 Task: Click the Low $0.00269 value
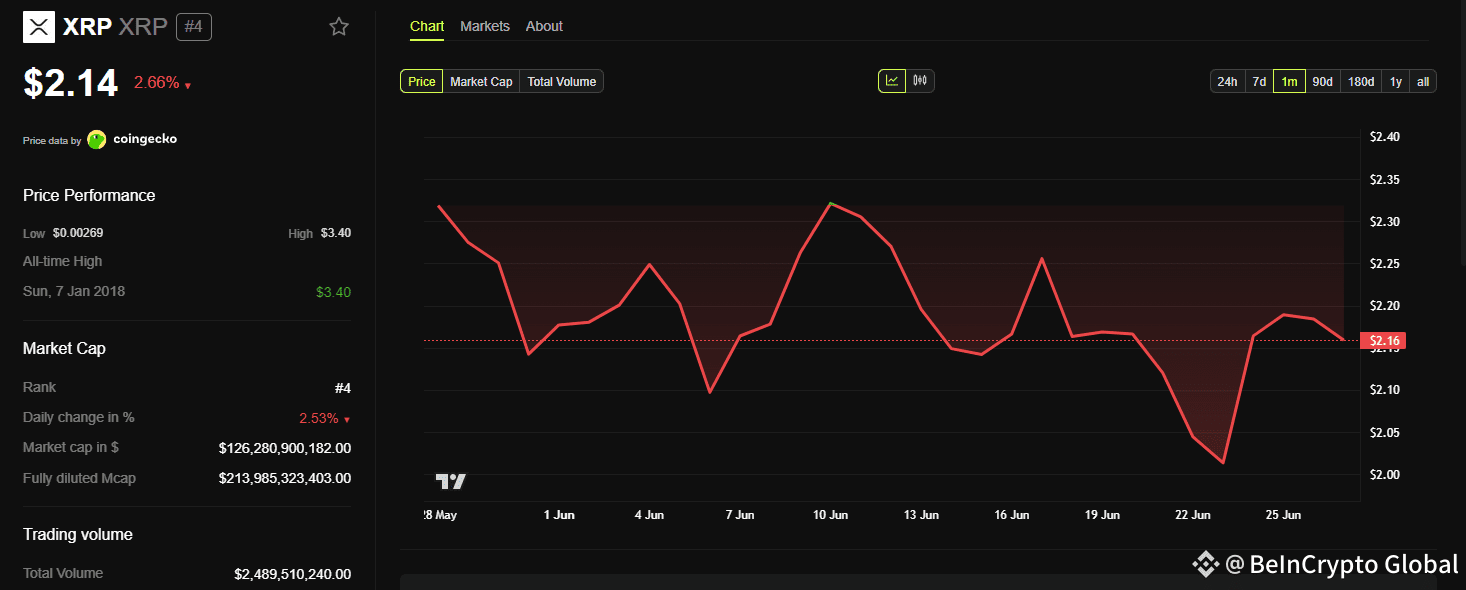78,233
